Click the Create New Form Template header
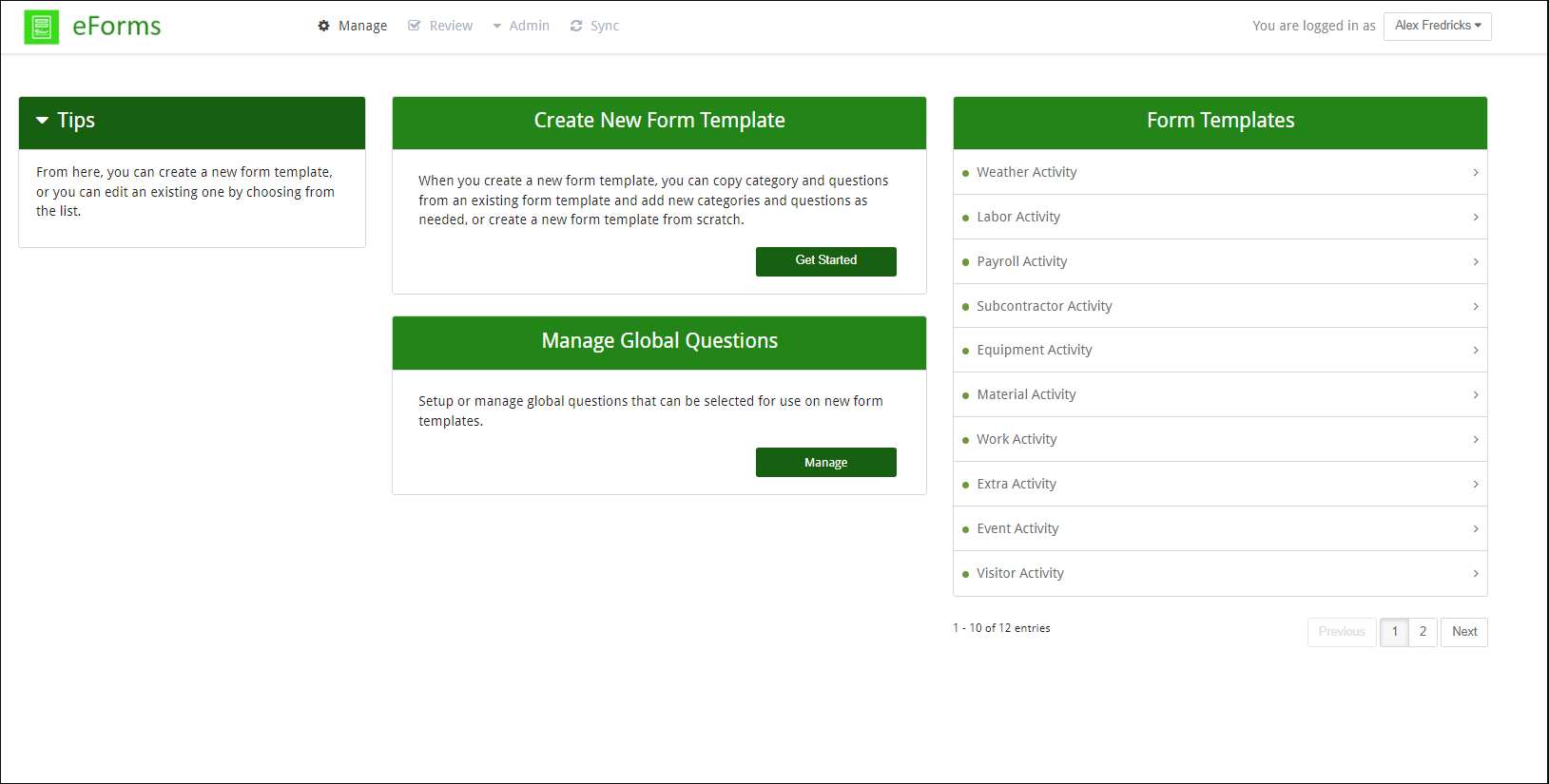 pos(659,123)
